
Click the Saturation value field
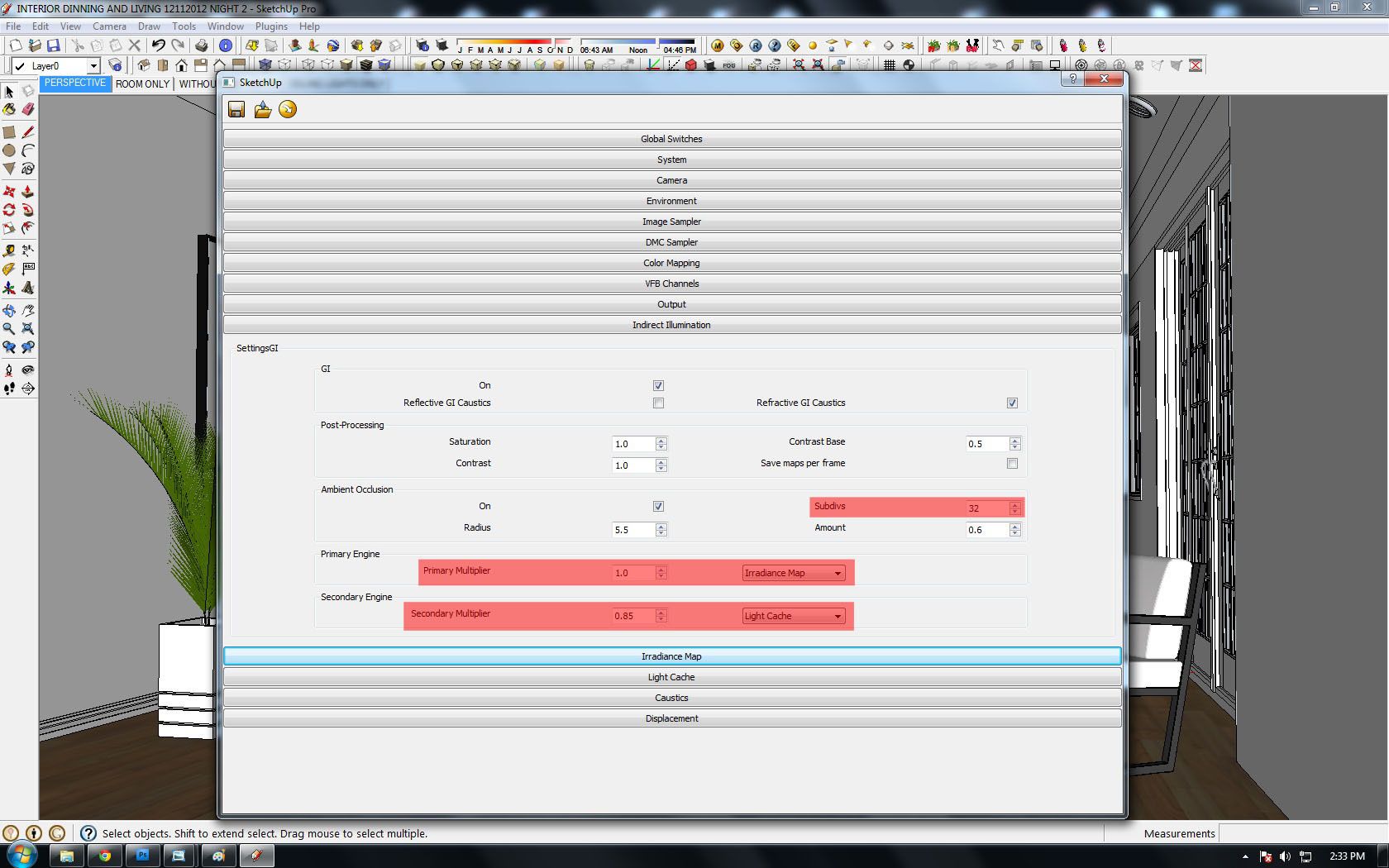(633, 444)
